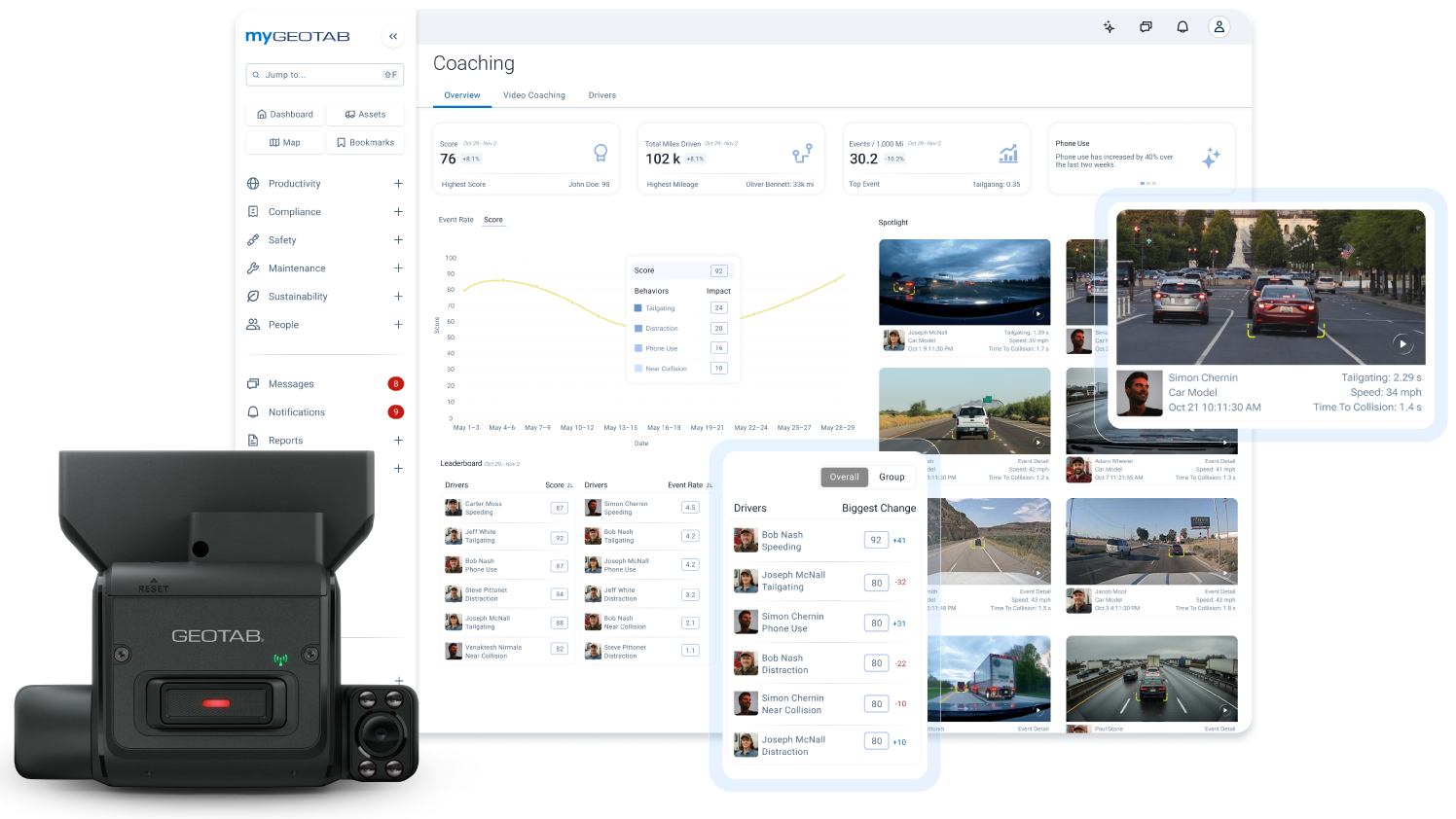Select Bob Nash Speeding in Biggest Change
The height and width of the screenshot is (819, 1456).
(x=824, y=541)
